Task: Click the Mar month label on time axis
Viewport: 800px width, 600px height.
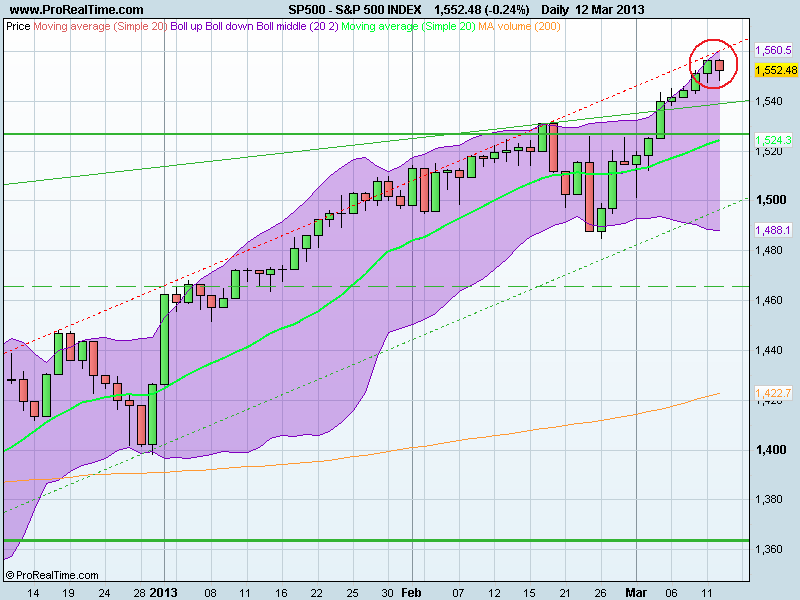Action: [636, 592]
